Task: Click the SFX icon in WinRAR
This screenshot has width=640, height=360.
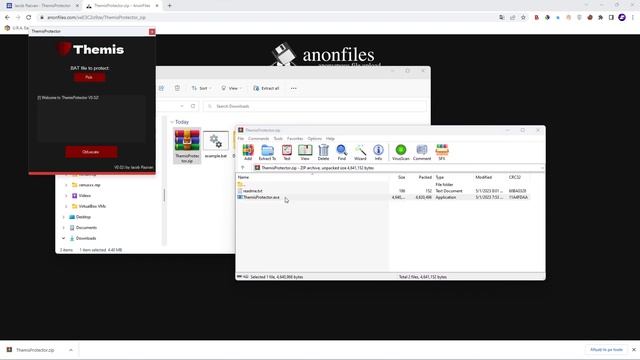Action: [442, 152]
